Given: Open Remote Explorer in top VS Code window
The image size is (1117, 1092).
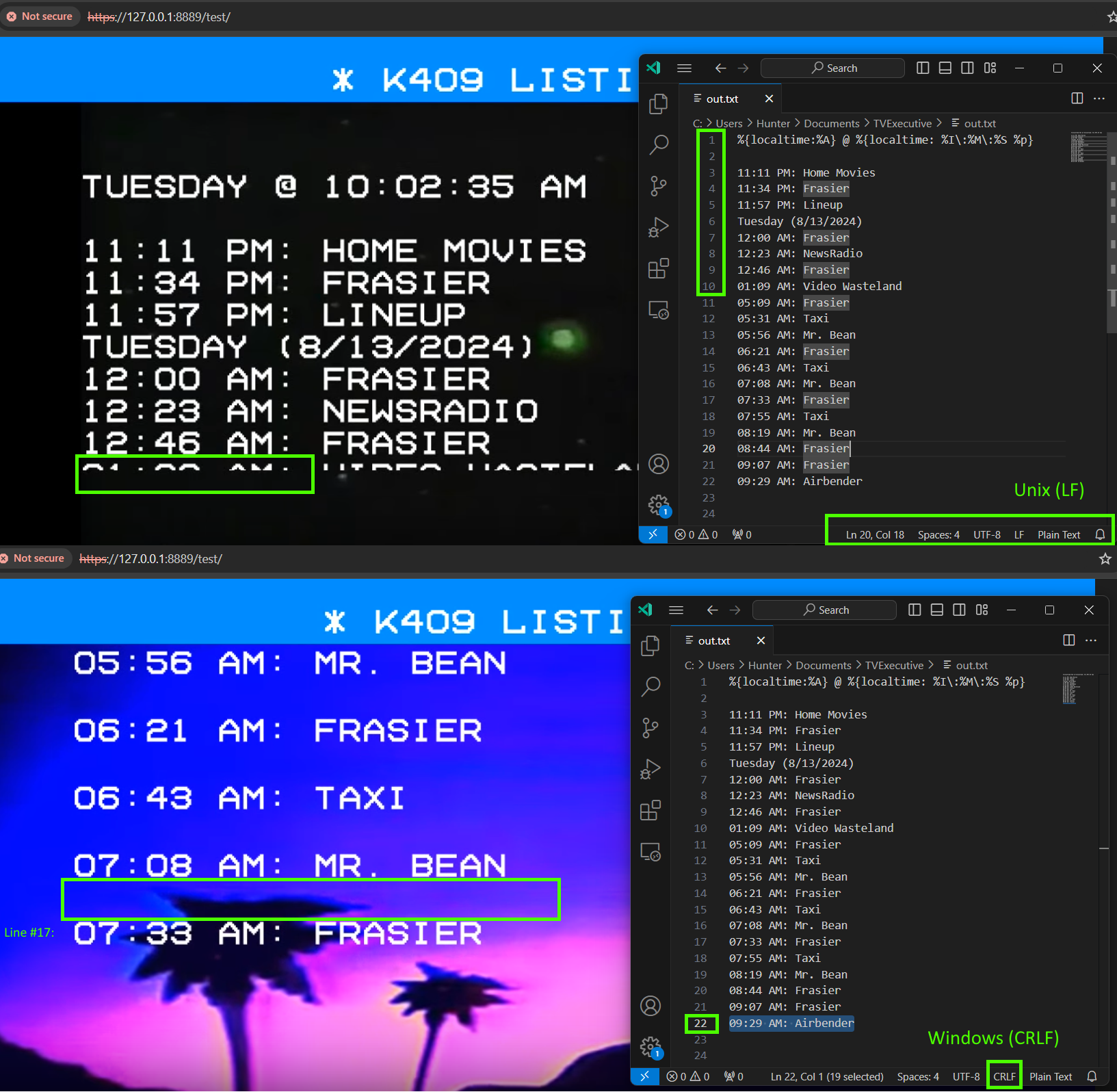Looking at the screenshot, I should 658,310.
